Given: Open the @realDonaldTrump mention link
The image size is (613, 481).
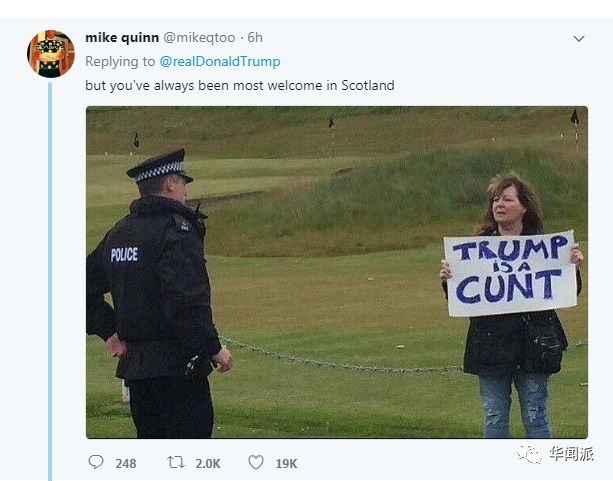Looking at the screenshot, I should [x=220, y=61].
